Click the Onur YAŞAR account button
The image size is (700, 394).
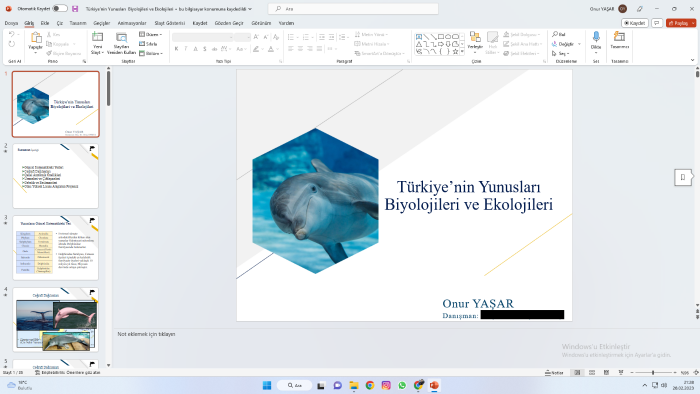coord(608,8)
